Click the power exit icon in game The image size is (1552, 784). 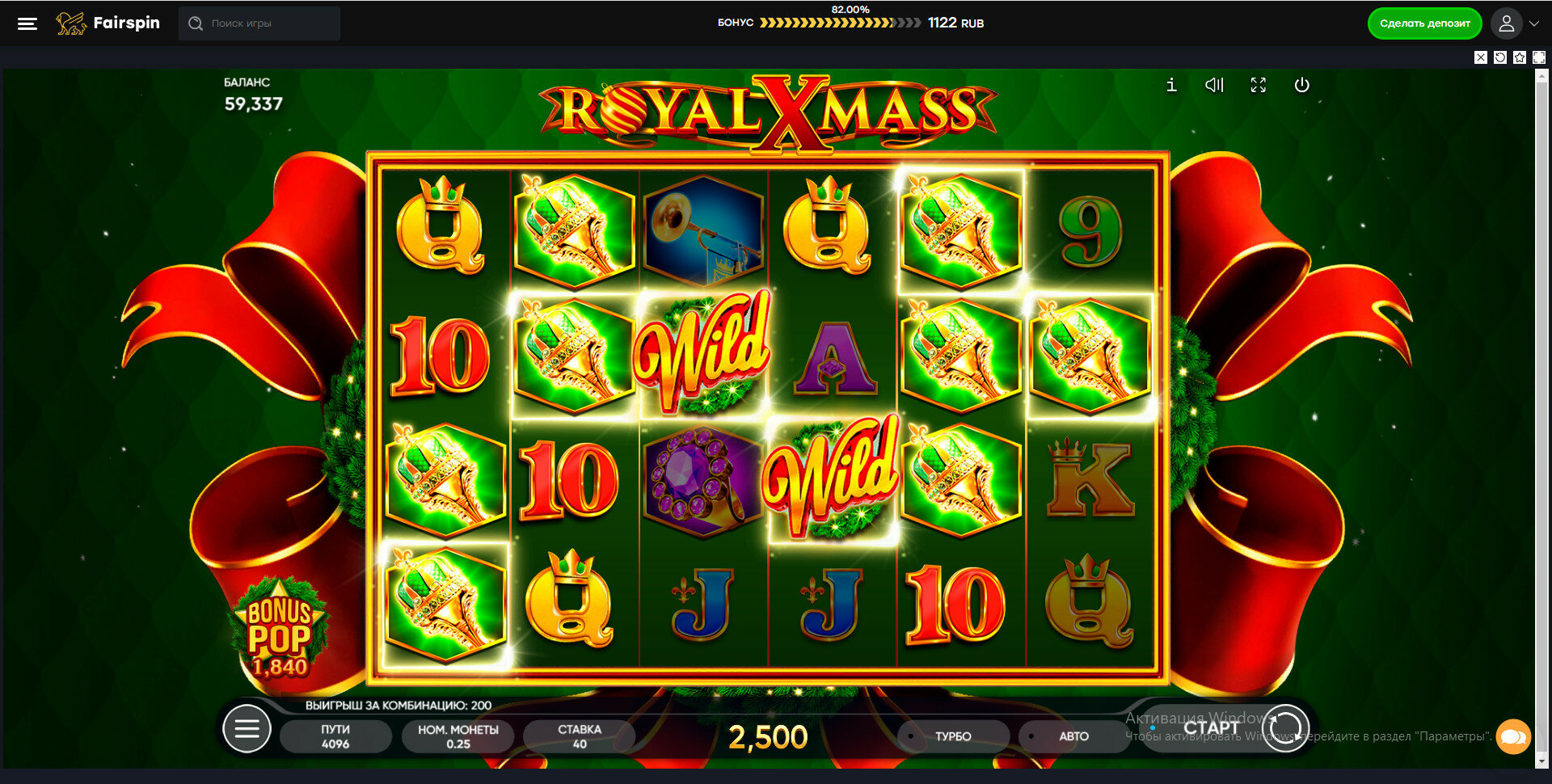pos(1301,85)
